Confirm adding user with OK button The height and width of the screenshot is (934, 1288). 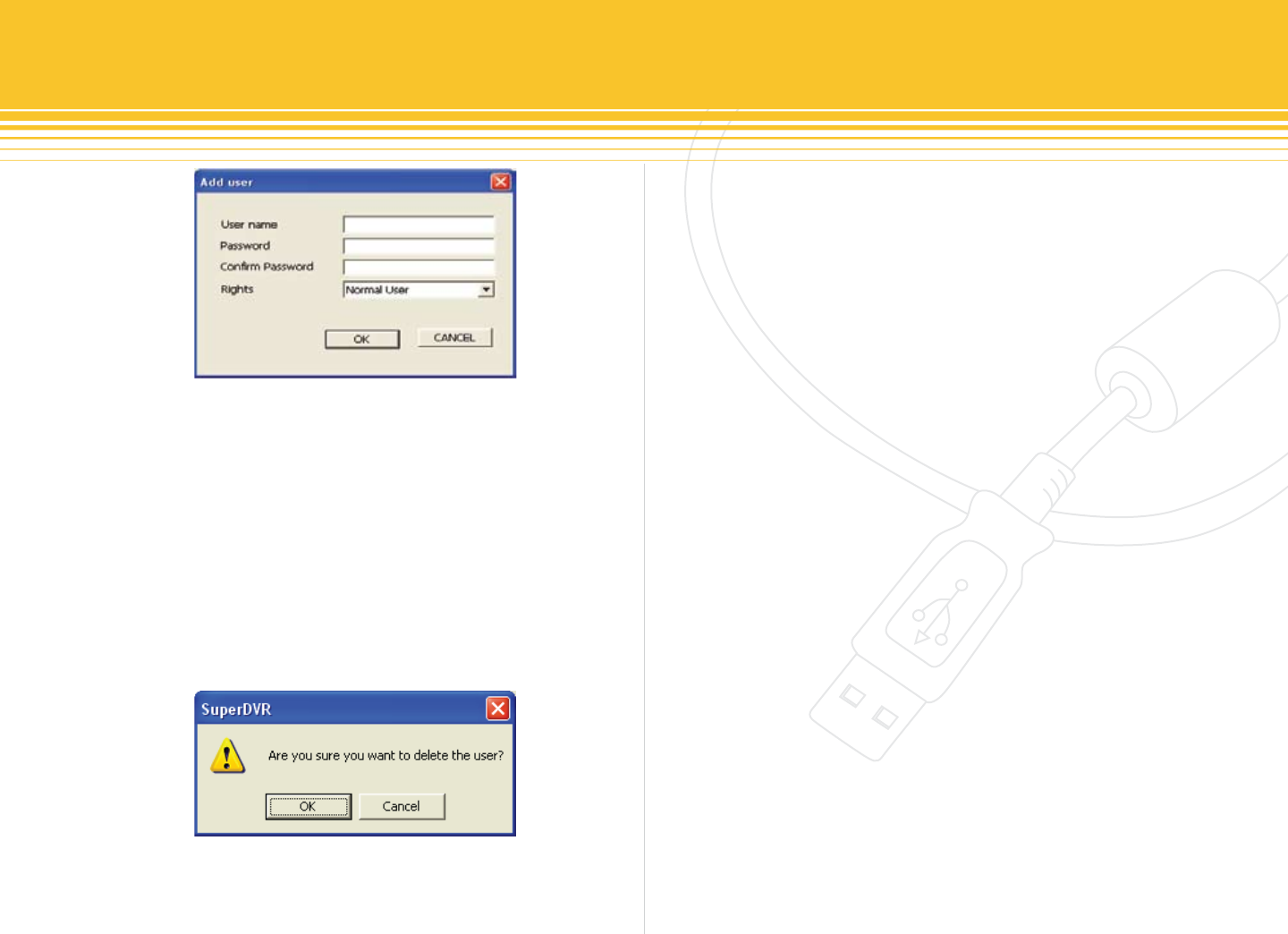pos(362,339)
